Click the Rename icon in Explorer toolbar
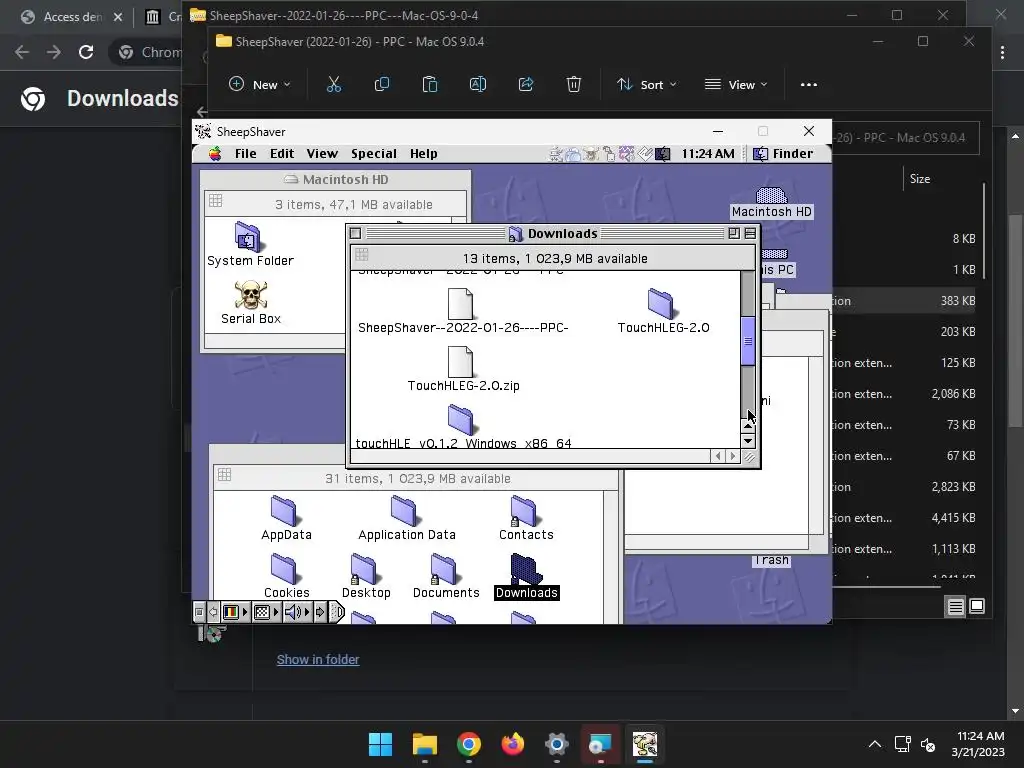 [477, 84]
